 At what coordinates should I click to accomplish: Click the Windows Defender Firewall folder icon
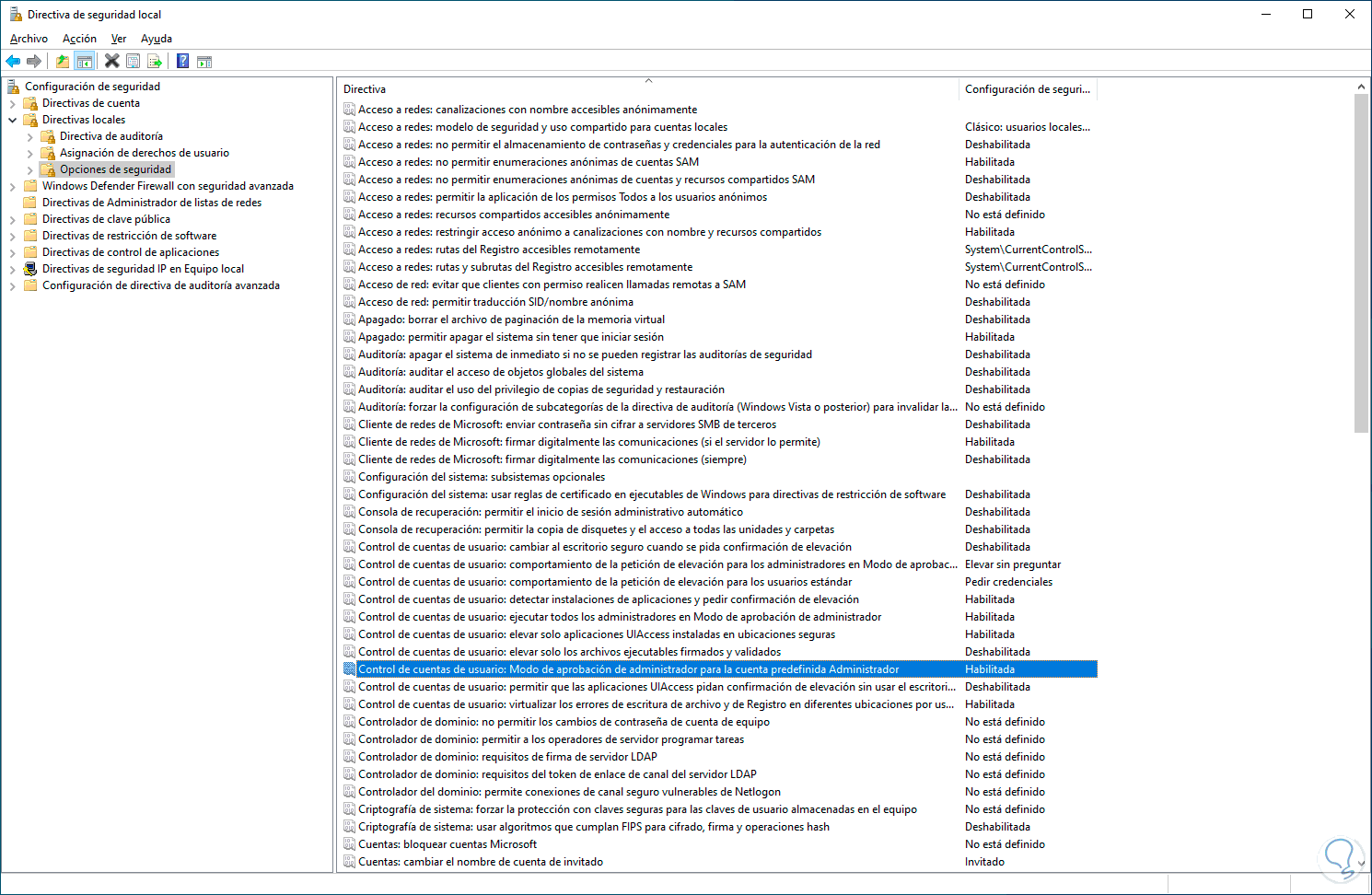pyautogui.click(x=30, y=186)
